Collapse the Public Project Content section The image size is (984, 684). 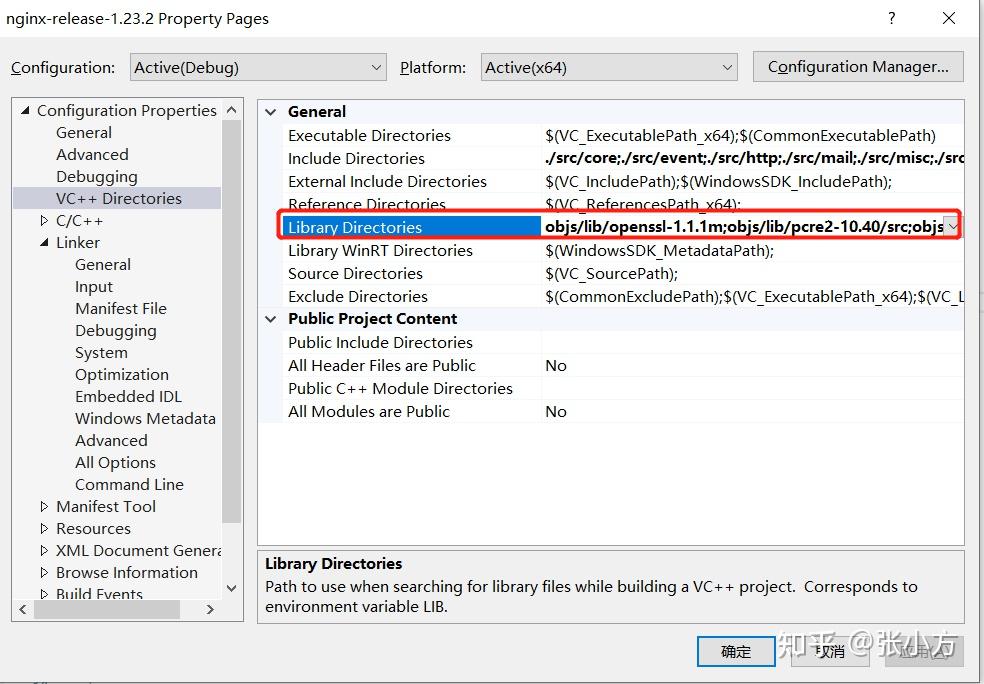point(270,318)
